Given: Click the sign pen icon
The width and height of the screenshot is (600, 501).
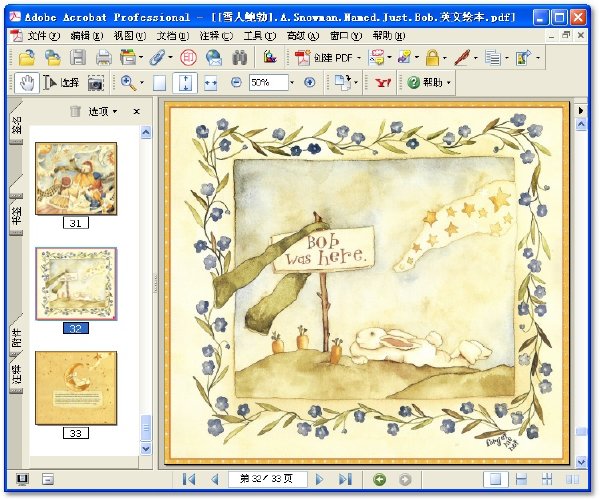Looking at the screenshot, I should click(462, 58).
